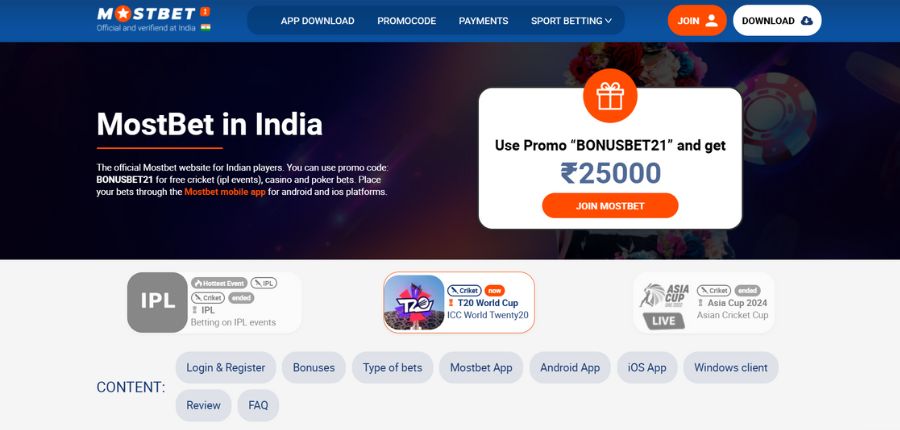
Task: Open the App Download menu item
Action: (x=317, y=21)
